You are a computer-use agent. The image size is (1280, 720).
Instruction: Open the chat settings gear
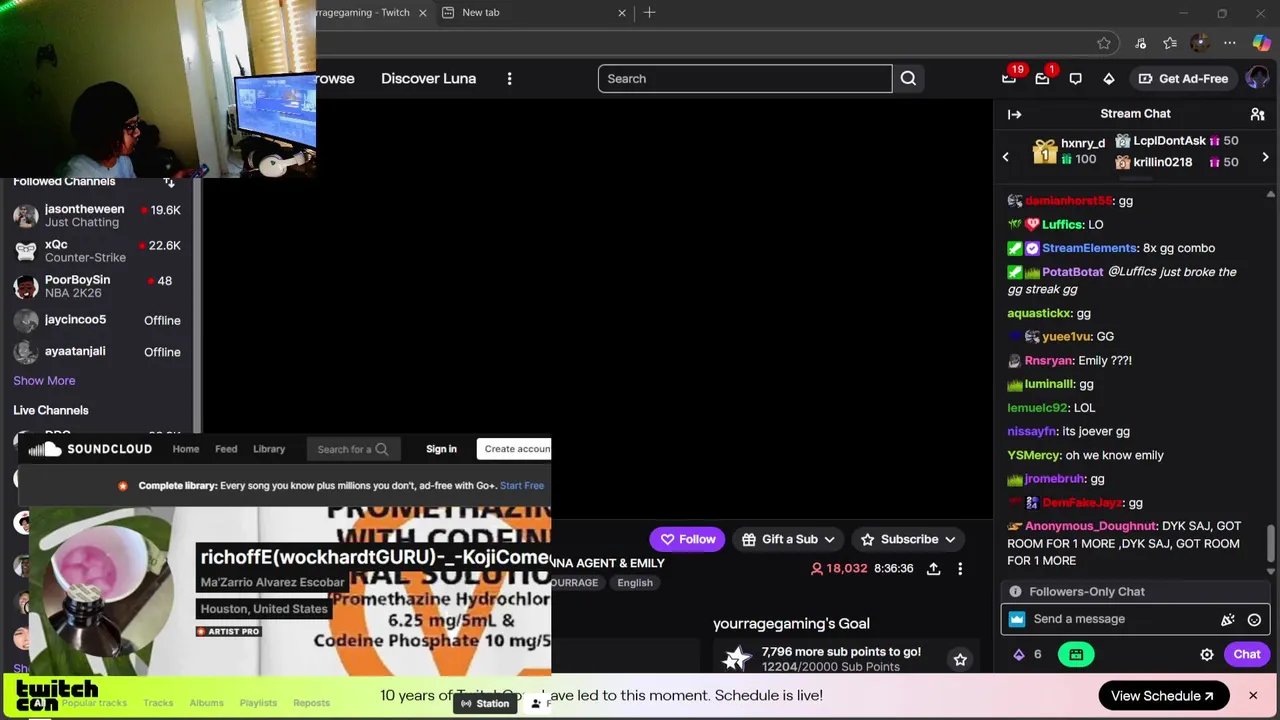click(1207, 655)
